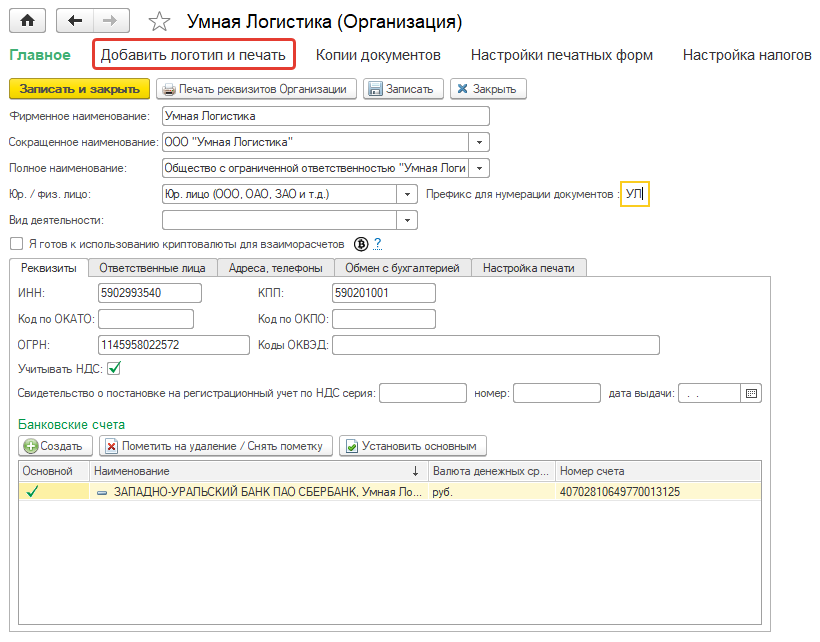Toggle Учитывать НДС checkbox
This screenshot has height=642, width=820.
tap(113, 369)
